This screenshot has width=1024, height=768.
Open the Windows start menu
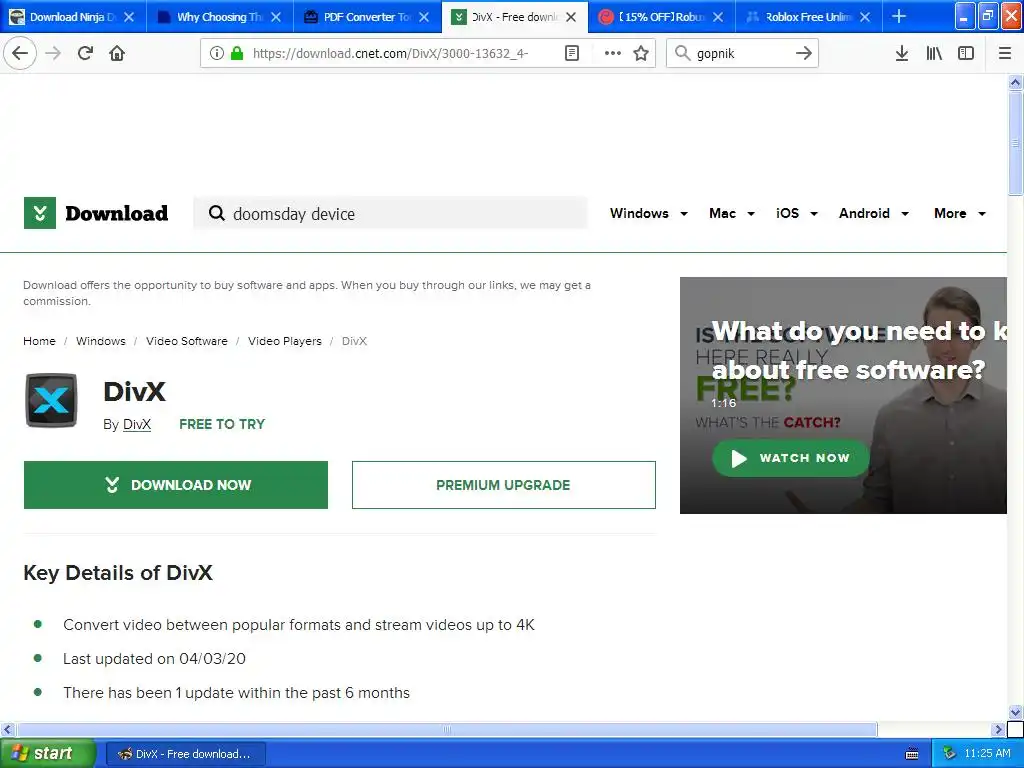pos(48,754)
